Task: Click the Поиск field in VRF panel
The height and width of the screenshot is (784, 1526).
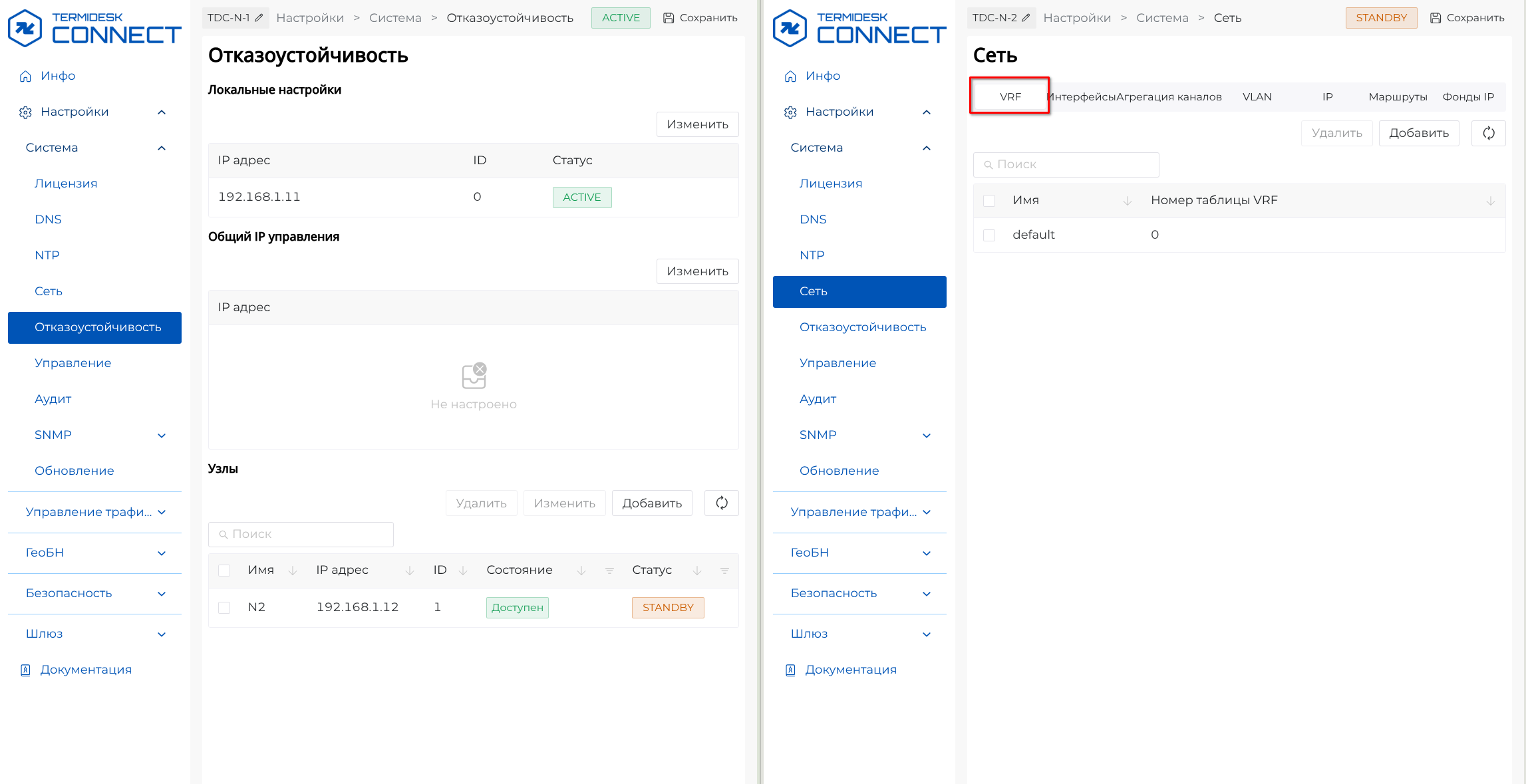Action: 1066,165
